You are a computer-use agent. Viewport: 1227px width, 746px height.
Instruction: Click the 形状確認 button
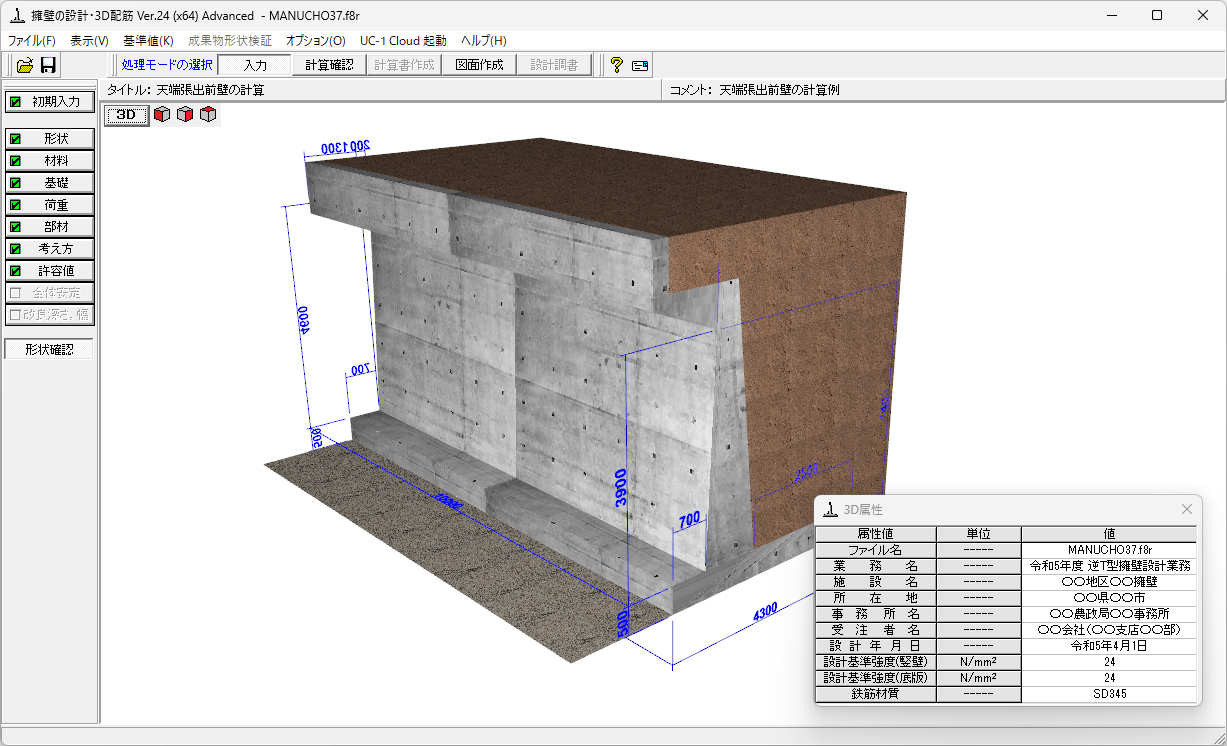click(x=49, y=349)
